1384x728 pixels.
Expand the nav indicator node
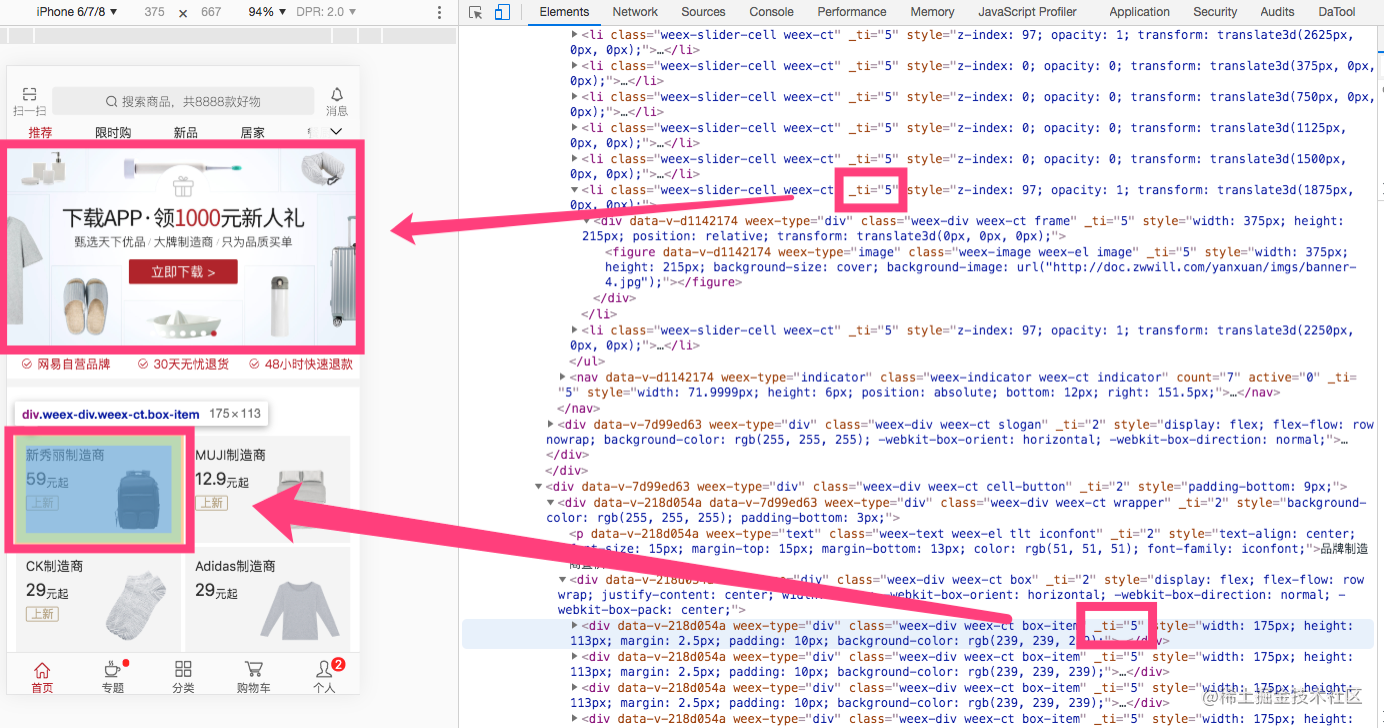tap(563, 377)
